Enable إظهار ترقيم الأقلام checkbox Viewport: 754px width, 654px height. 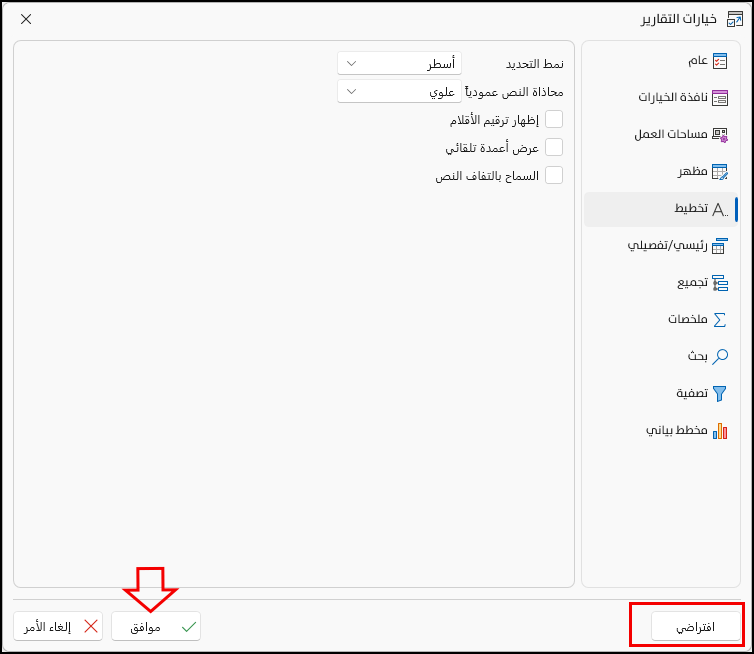(554, 119)
